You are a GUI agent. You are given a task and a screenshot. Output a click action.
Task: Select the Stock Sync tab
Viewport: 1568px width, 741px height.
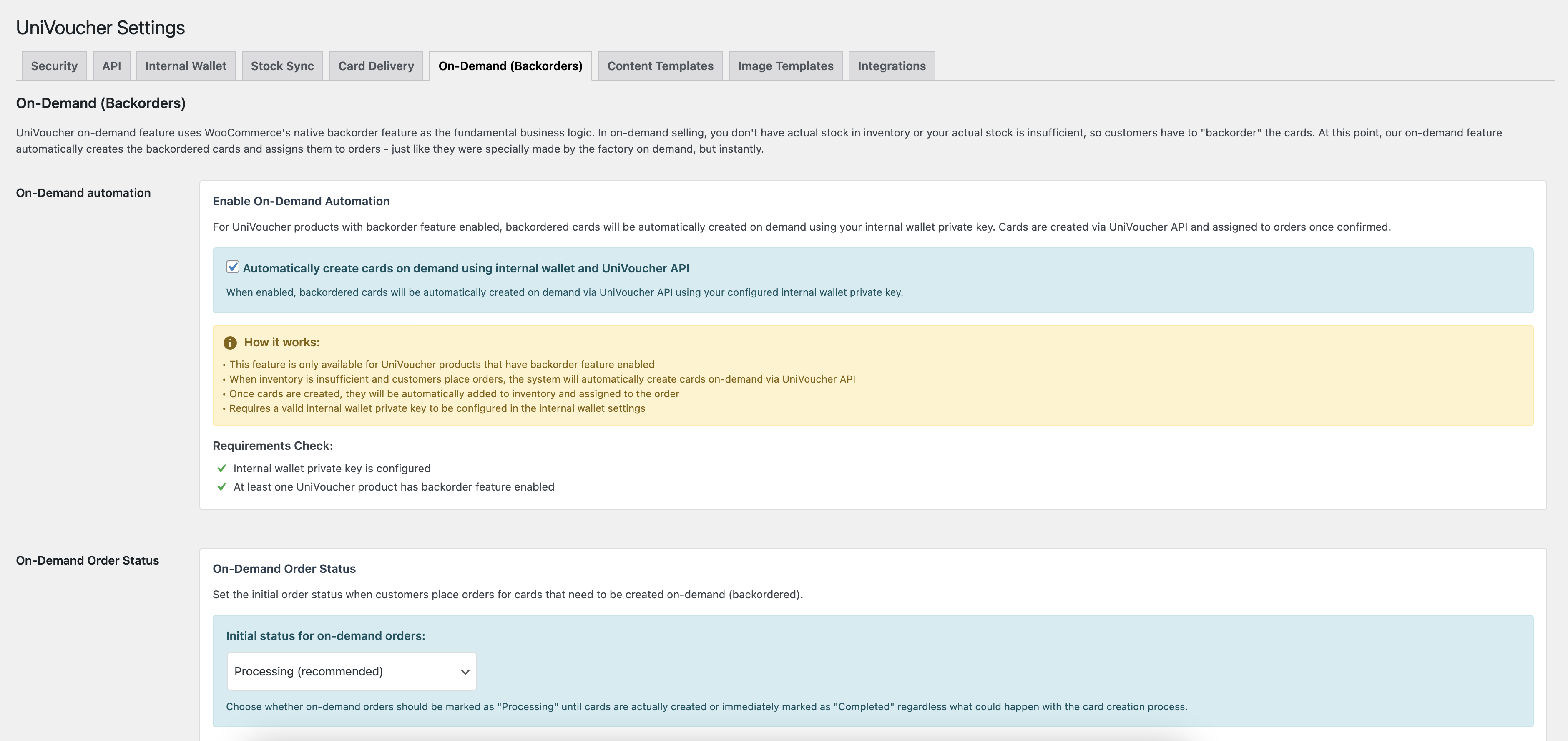tap(282, 66)
